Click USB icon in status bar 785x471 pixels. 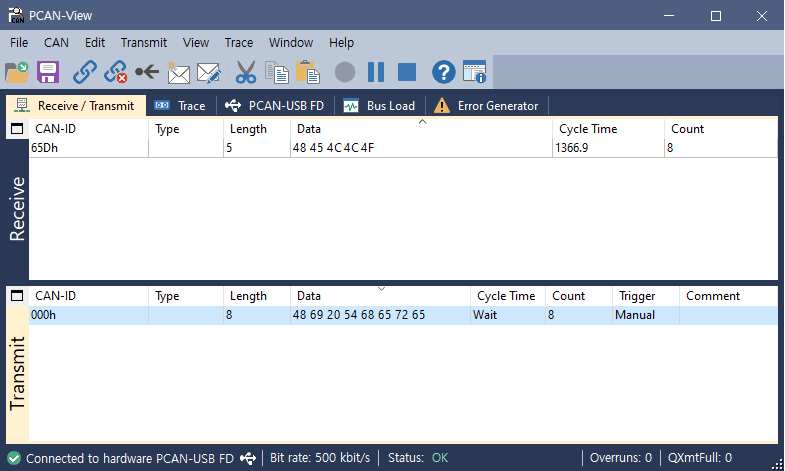pos(248,458)
